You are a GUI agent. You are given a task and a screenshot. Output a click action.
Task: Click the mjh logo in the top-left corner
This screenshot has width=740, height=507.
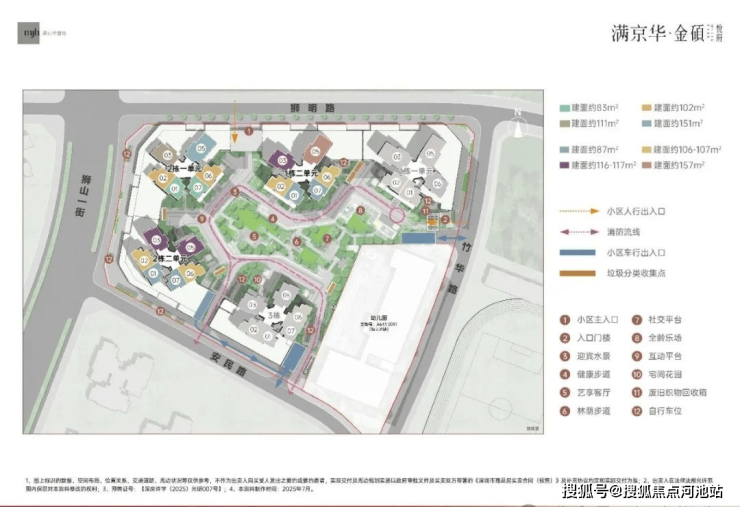(29, 33)
